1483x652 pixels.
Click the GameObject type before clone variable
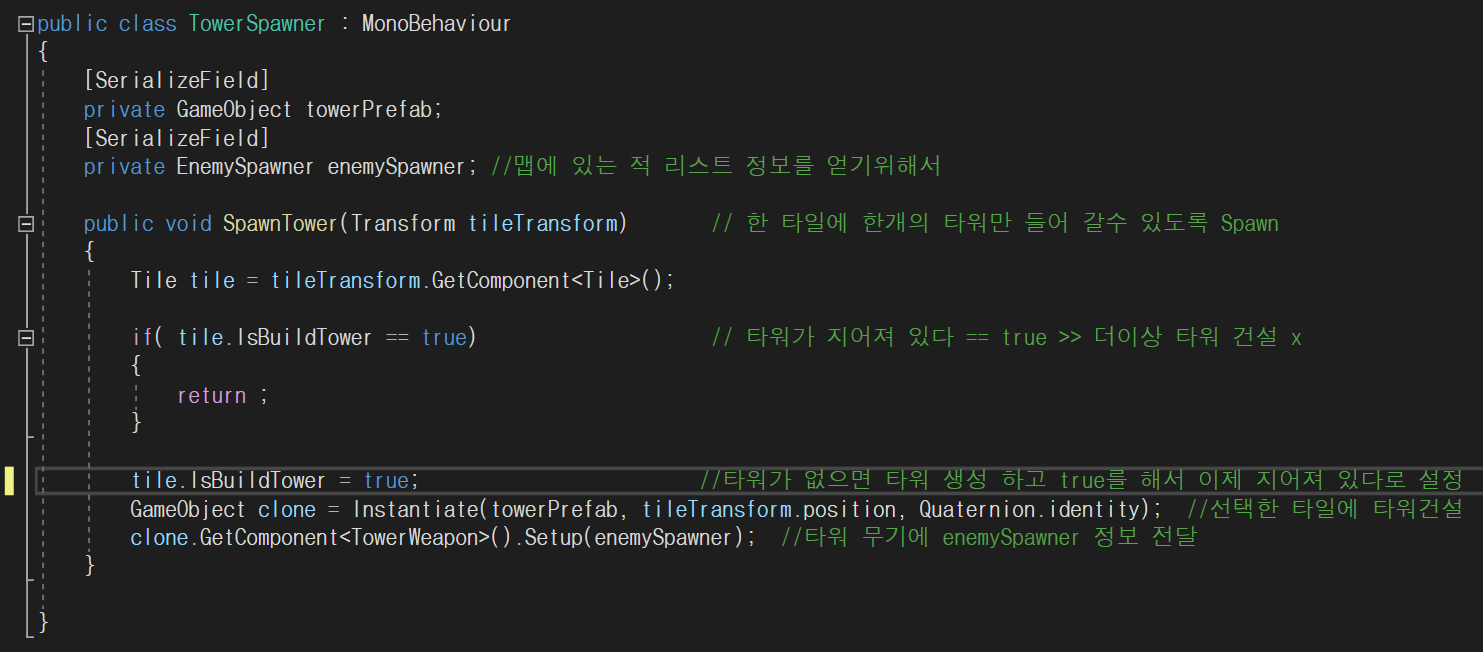tap(187, 510)
